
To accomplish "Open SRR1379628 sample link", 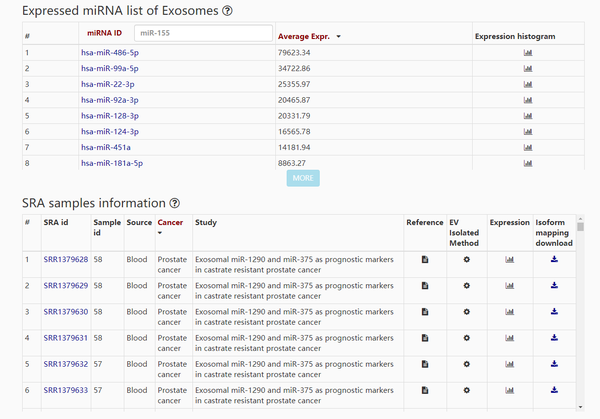I will (65, 260).
